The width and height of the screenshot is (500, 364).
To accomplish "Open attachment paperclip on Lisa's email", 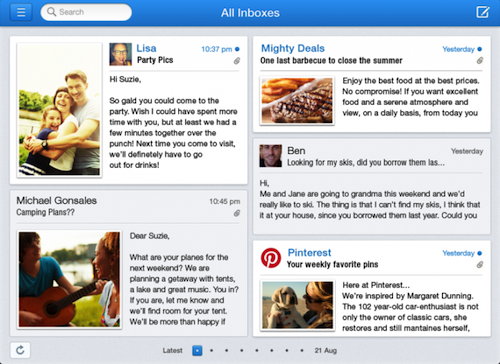I will coord(237,61).
